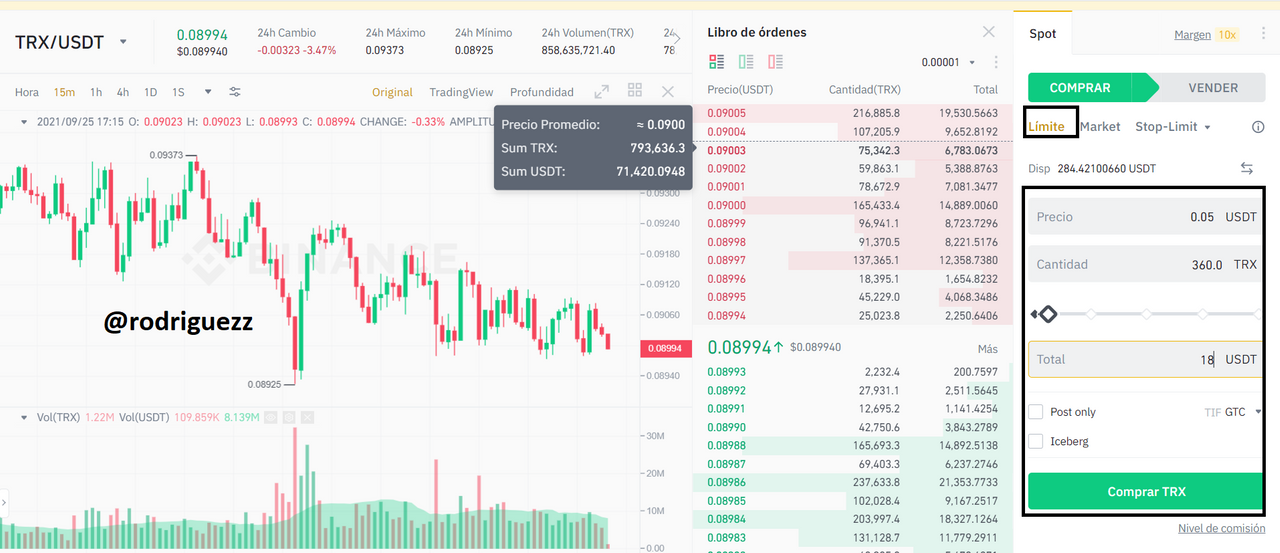Select the Hora time view

tap(27, 92)
